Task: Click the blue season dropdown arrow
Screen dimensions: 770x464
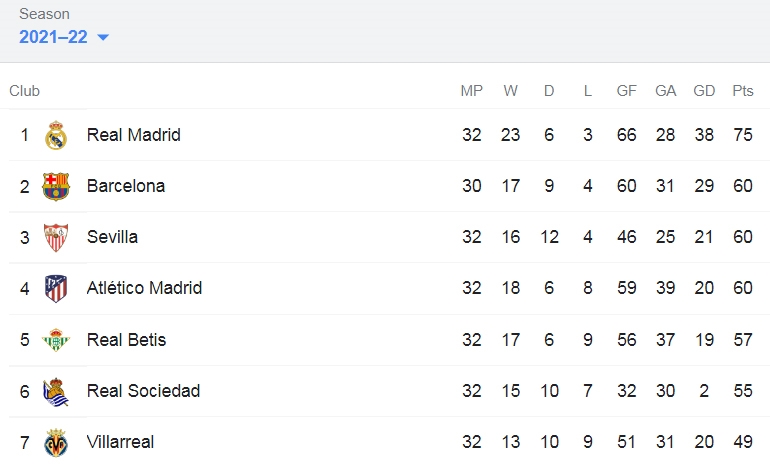Action: click(x=103, y=37)
